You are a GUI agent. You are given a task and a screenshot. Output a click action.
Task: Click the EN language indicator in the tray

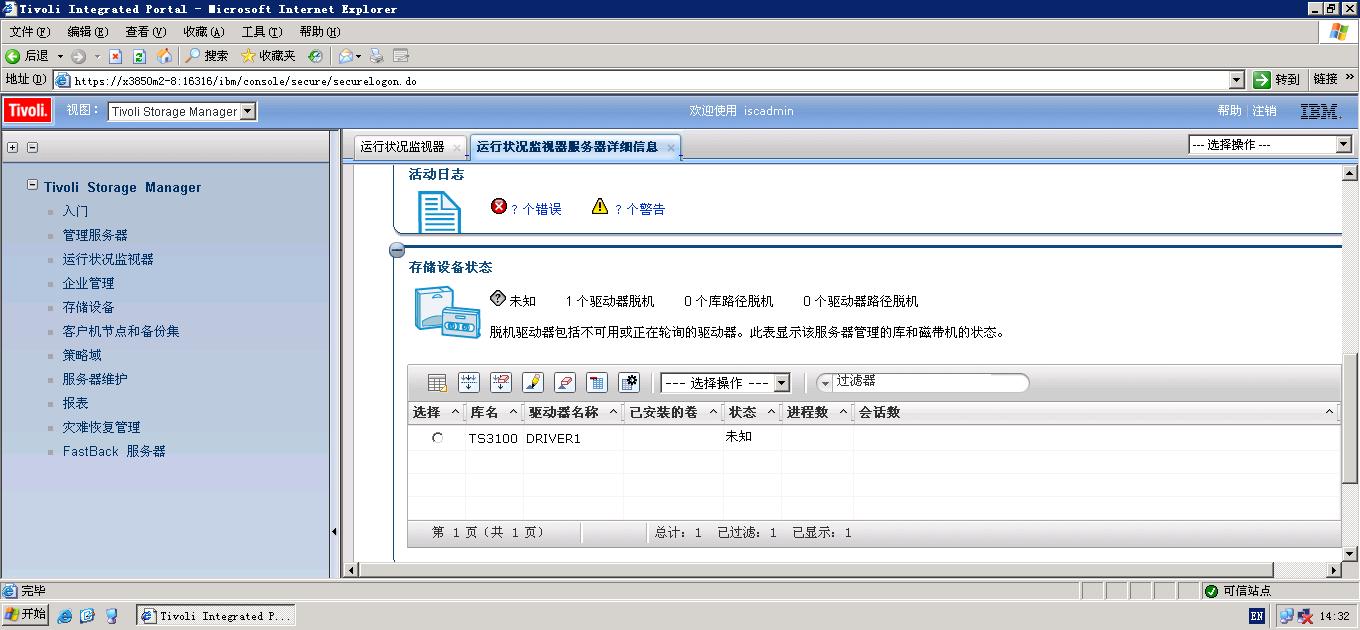pos(1257,616)
